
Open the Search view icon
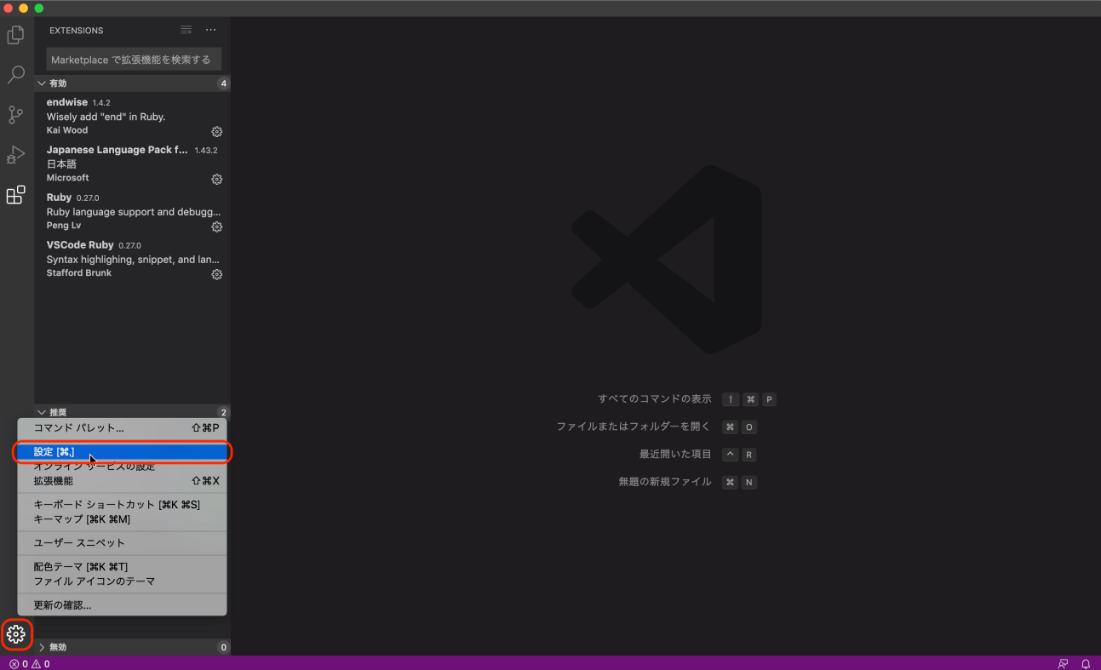15,74
